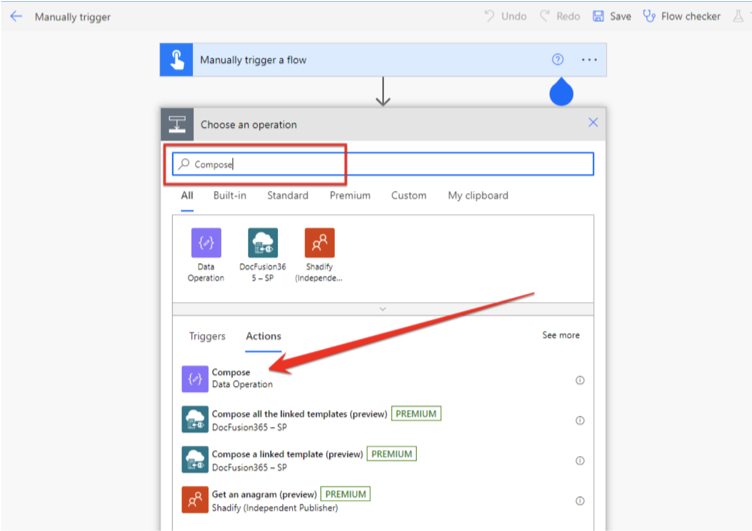The width and height of the screenshot is (752, 531).
Task: Click the search magnifier icon
Action: click(x=184, y=164)
